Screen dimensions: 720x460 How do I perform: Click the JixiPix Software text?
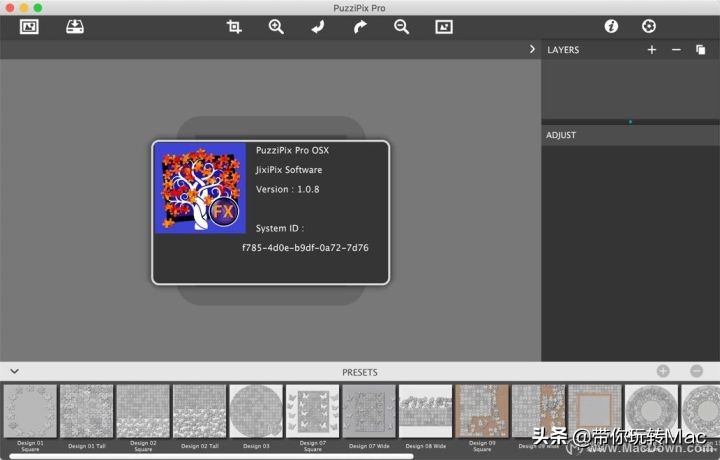point(289,170)
